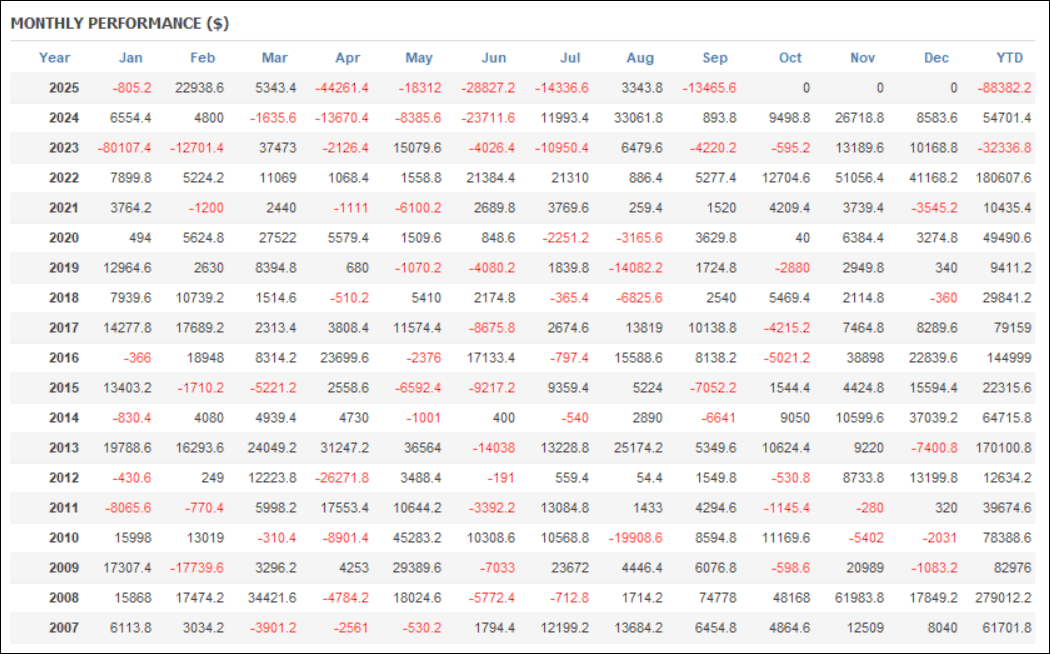Click 2008 YTD value 279012.2

point(1002,598)
